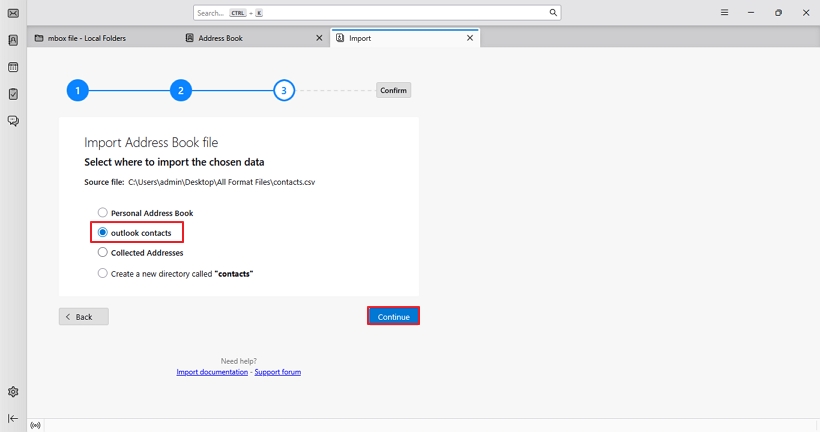The width and height of the screenshot is (820, 432).
Task: Open the Chat sidebar icon
Action: coord(13,121)
